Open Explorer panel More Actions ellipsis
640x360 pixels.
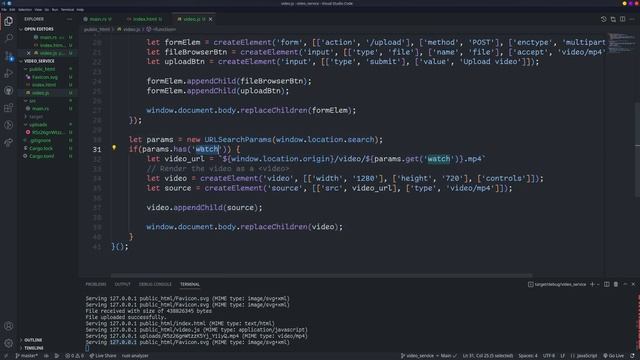coord(69,19)
